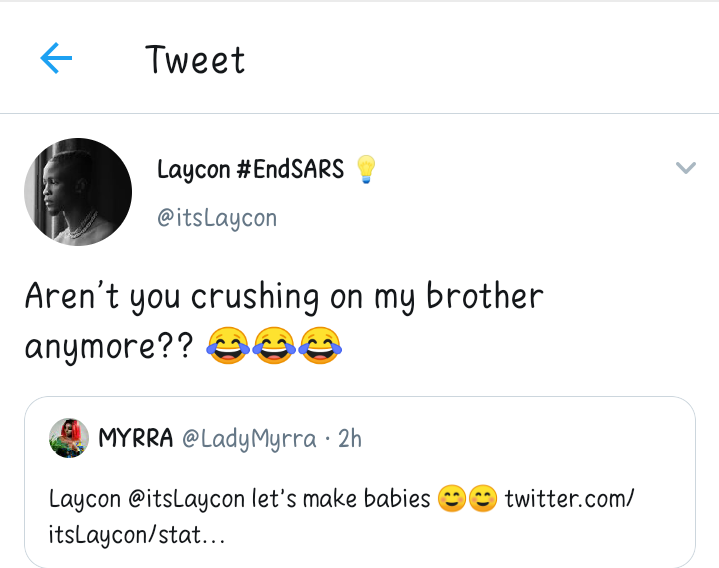Image resolution: width=719 pixels, height=568 pixels.
Task: Tap the @LadyMyrra handle
Action: tap(247, 438)
